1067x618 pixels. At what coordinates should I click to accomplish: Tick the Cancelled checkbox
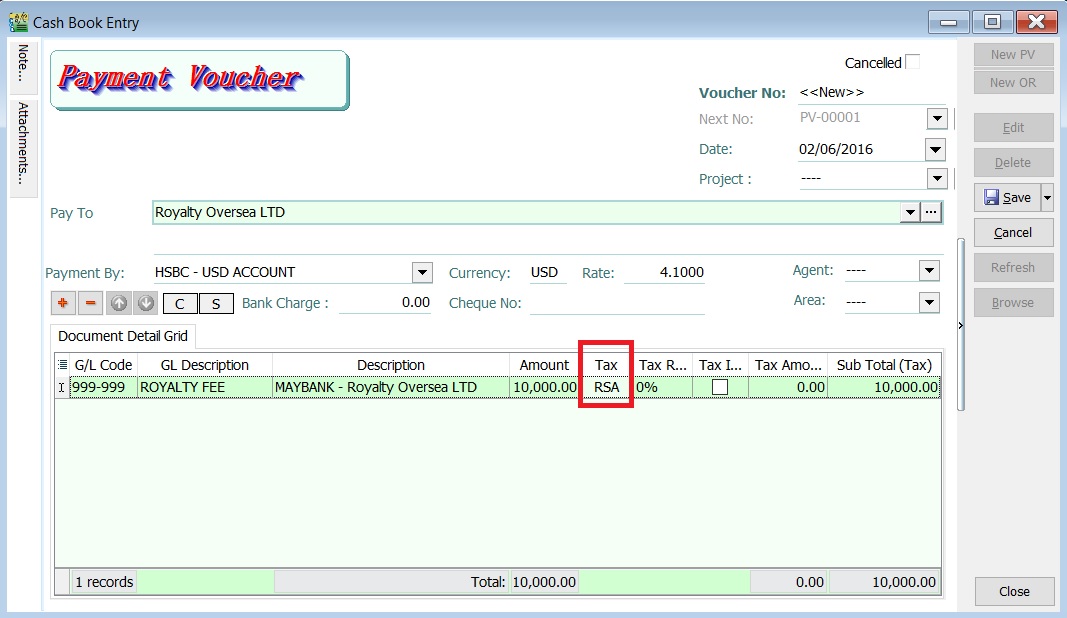tap(912, 62)
